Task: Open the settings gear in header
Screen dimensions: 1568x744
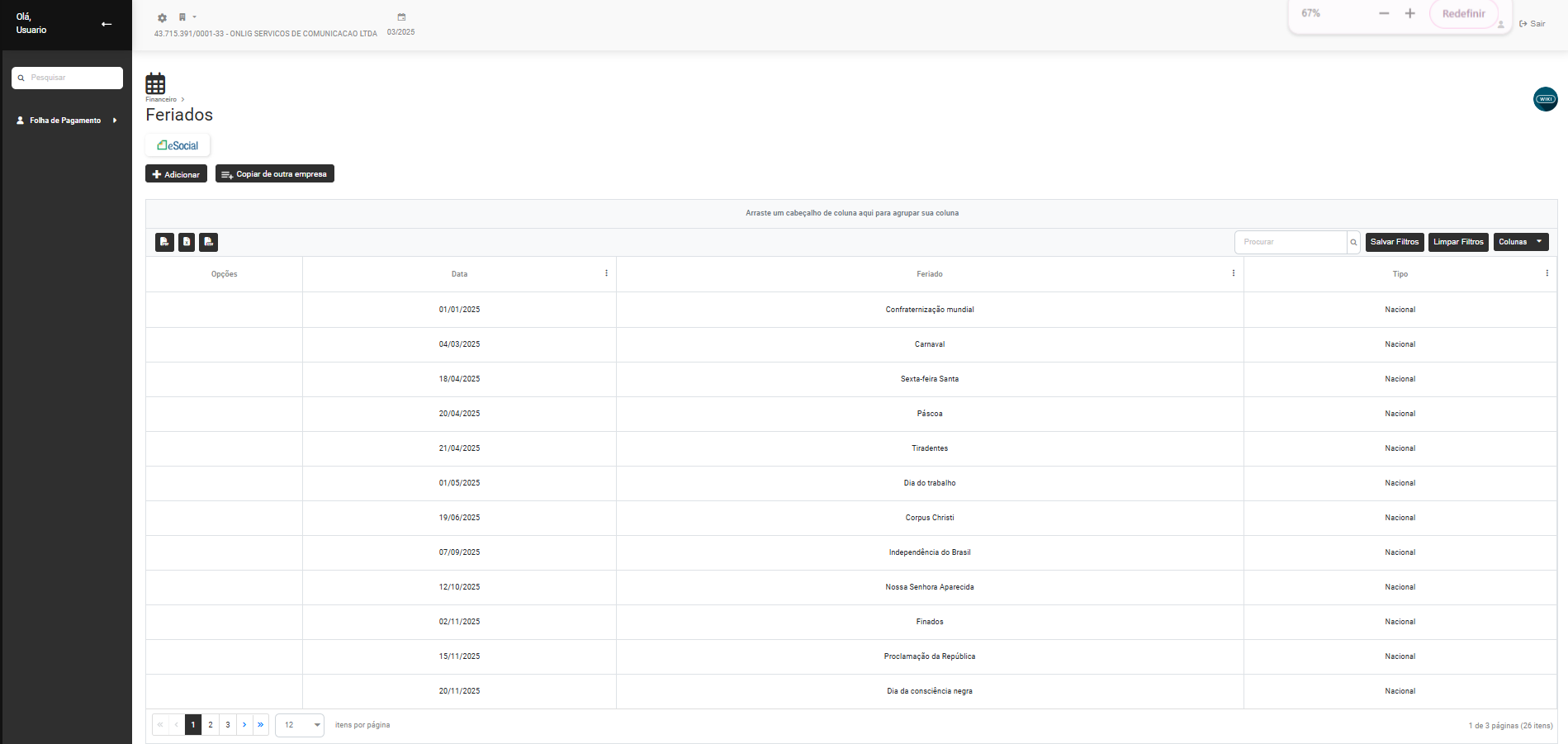Action: point(162,17)
